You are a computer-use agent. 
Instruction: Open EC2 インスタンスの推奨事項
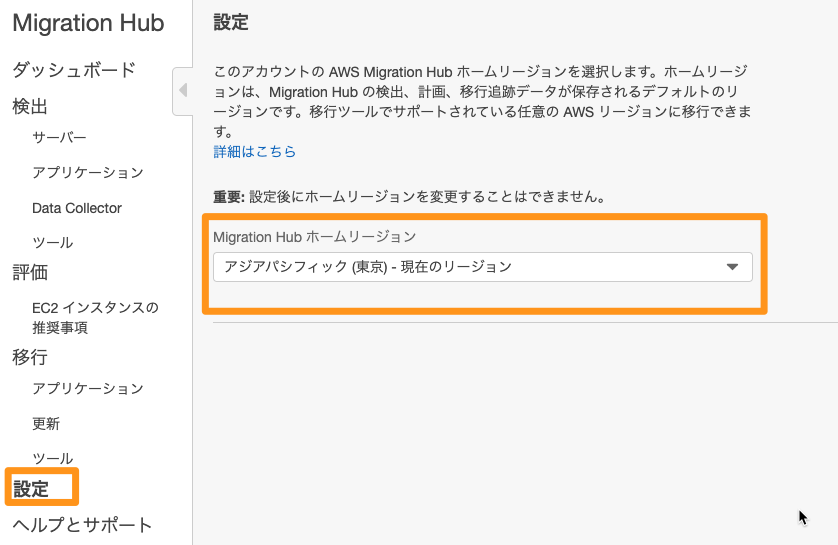pos(96,317)
